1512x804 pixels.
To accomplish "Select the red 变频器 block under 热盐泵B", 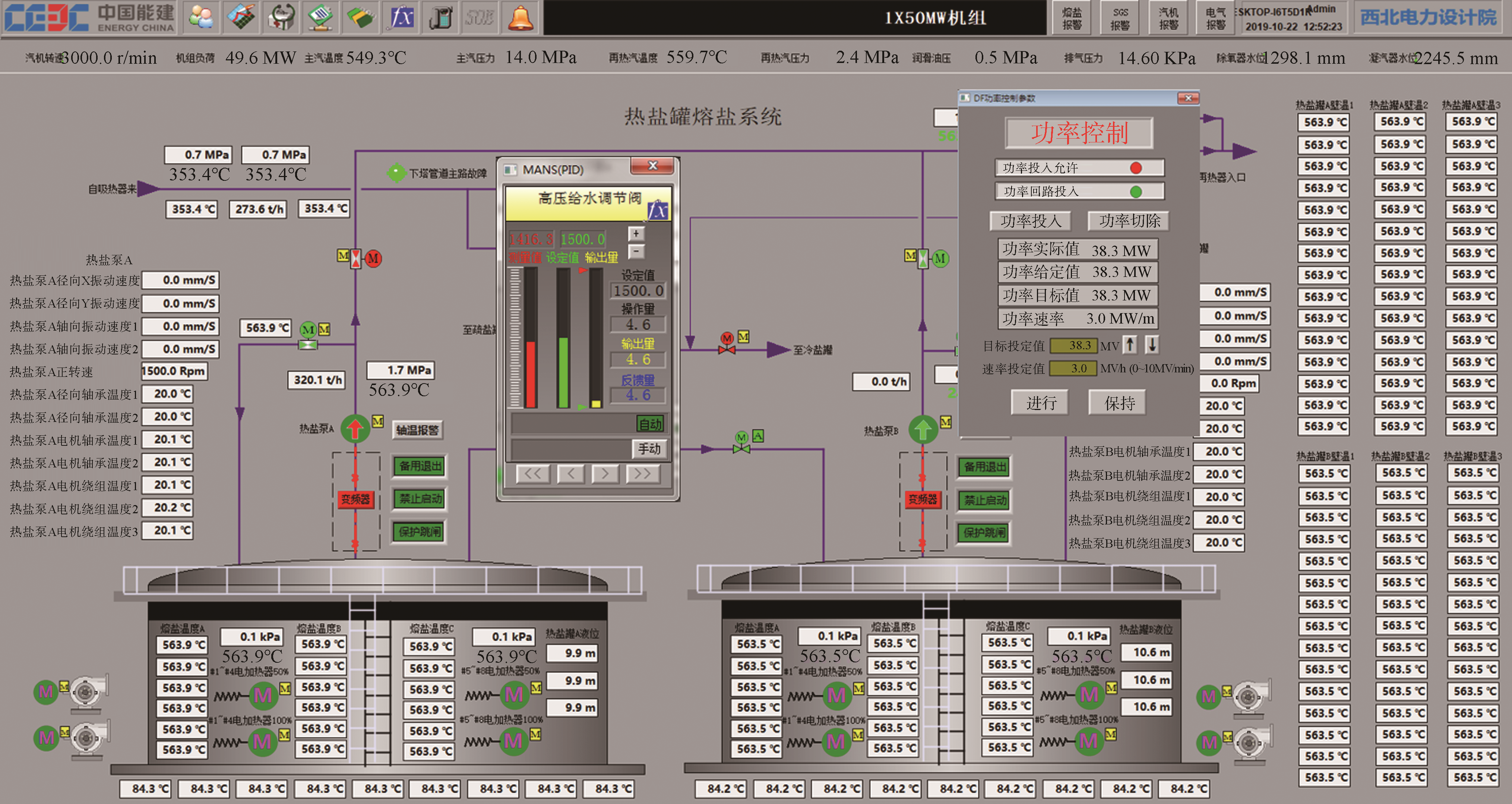I will pyautogui.click(x=923, y=499).
